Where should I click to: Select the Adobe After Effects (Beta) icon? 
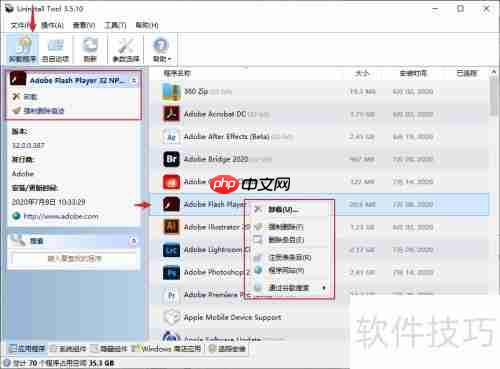171,137
